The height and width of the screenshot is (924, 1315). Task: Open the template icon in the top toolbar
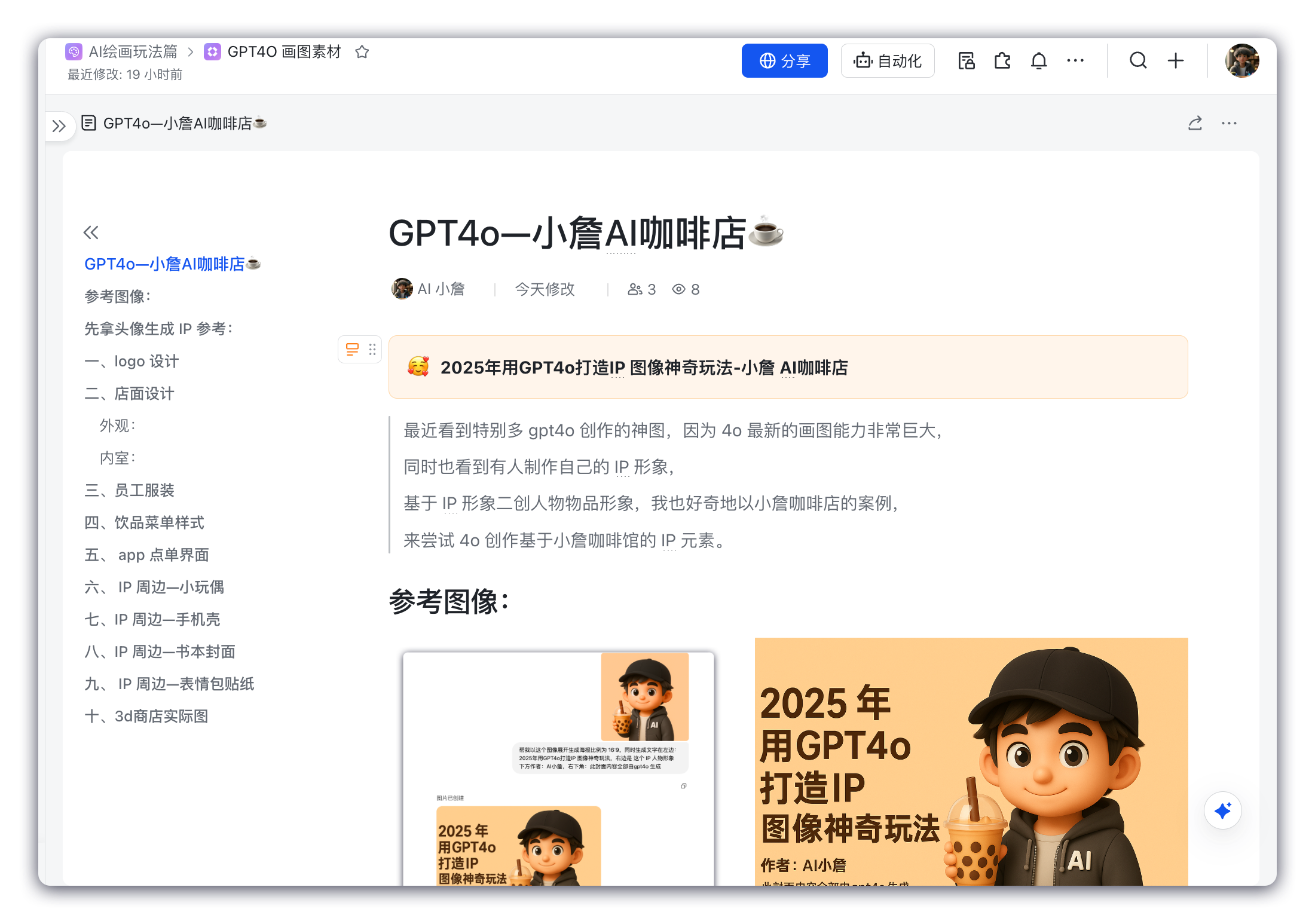(x=967, y=60)
